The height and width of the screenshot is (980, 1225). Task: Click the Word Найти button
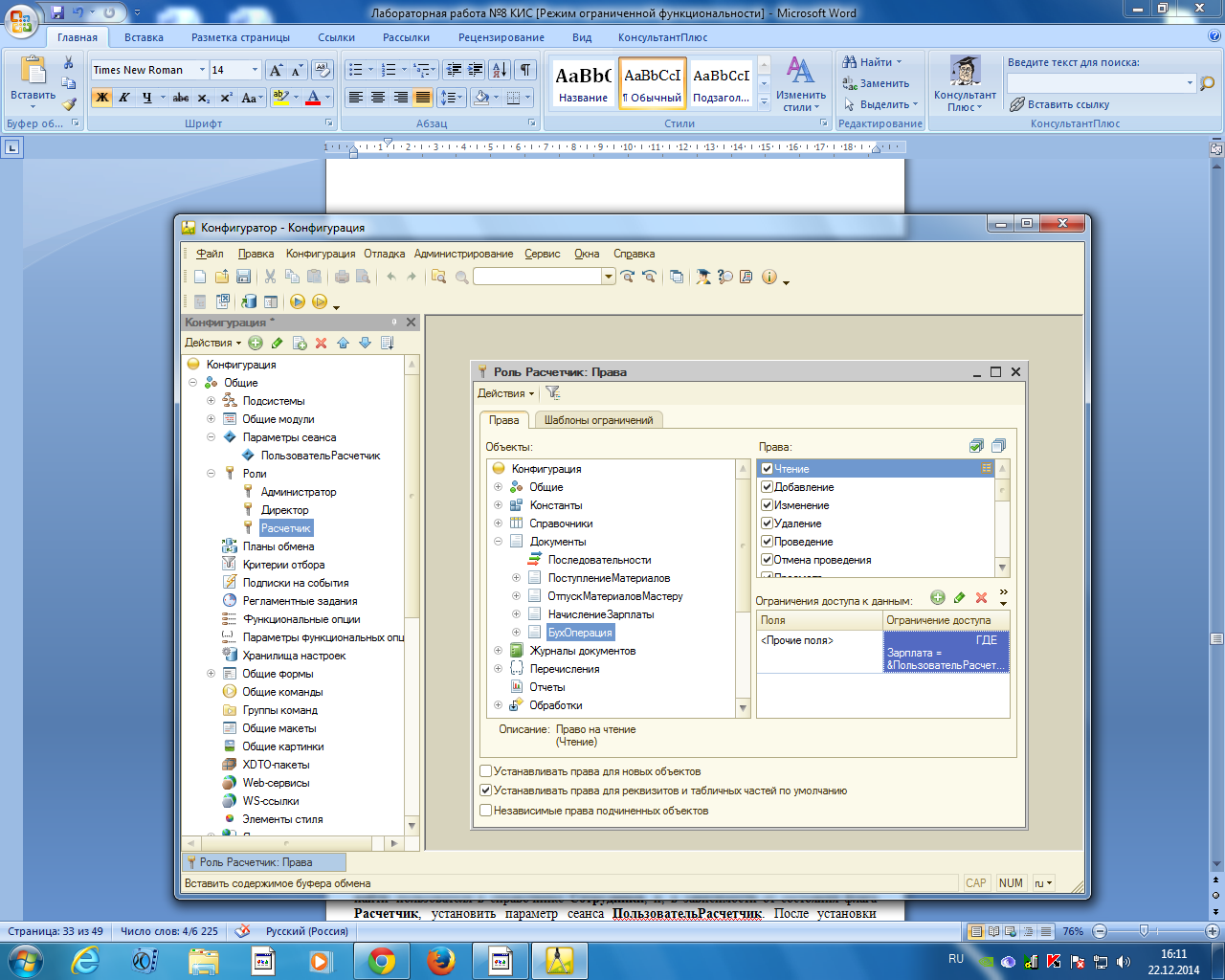click(x=872, y=62)
